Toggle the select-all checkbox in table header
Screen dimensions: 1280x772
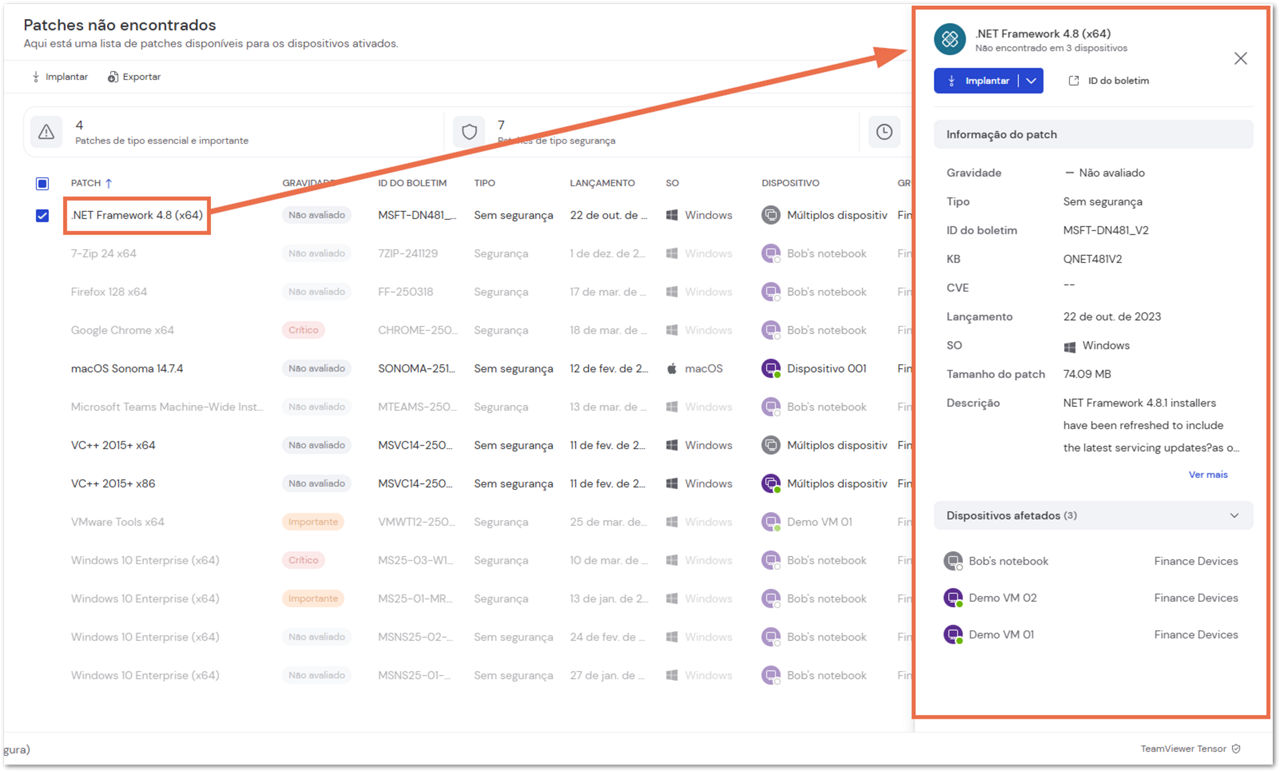tap(42, 183)
